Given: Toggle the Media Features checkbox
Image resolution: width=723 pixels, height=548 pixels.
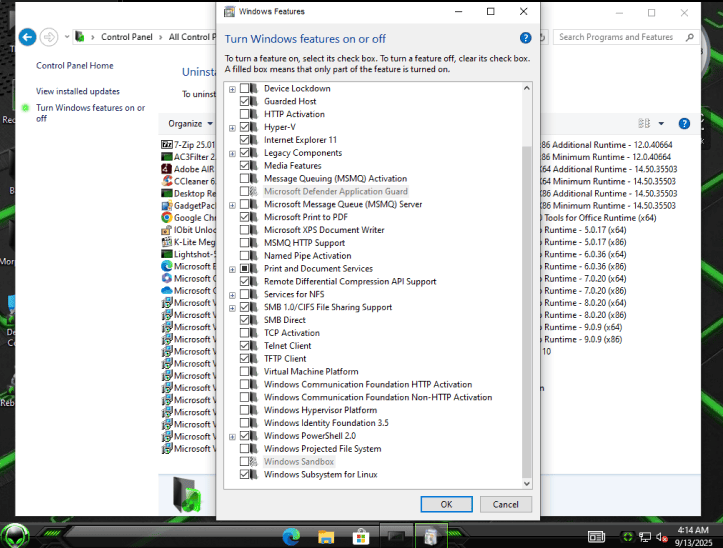Looking at the screenshot, I should pyautogui.click(x=244, y=166).
